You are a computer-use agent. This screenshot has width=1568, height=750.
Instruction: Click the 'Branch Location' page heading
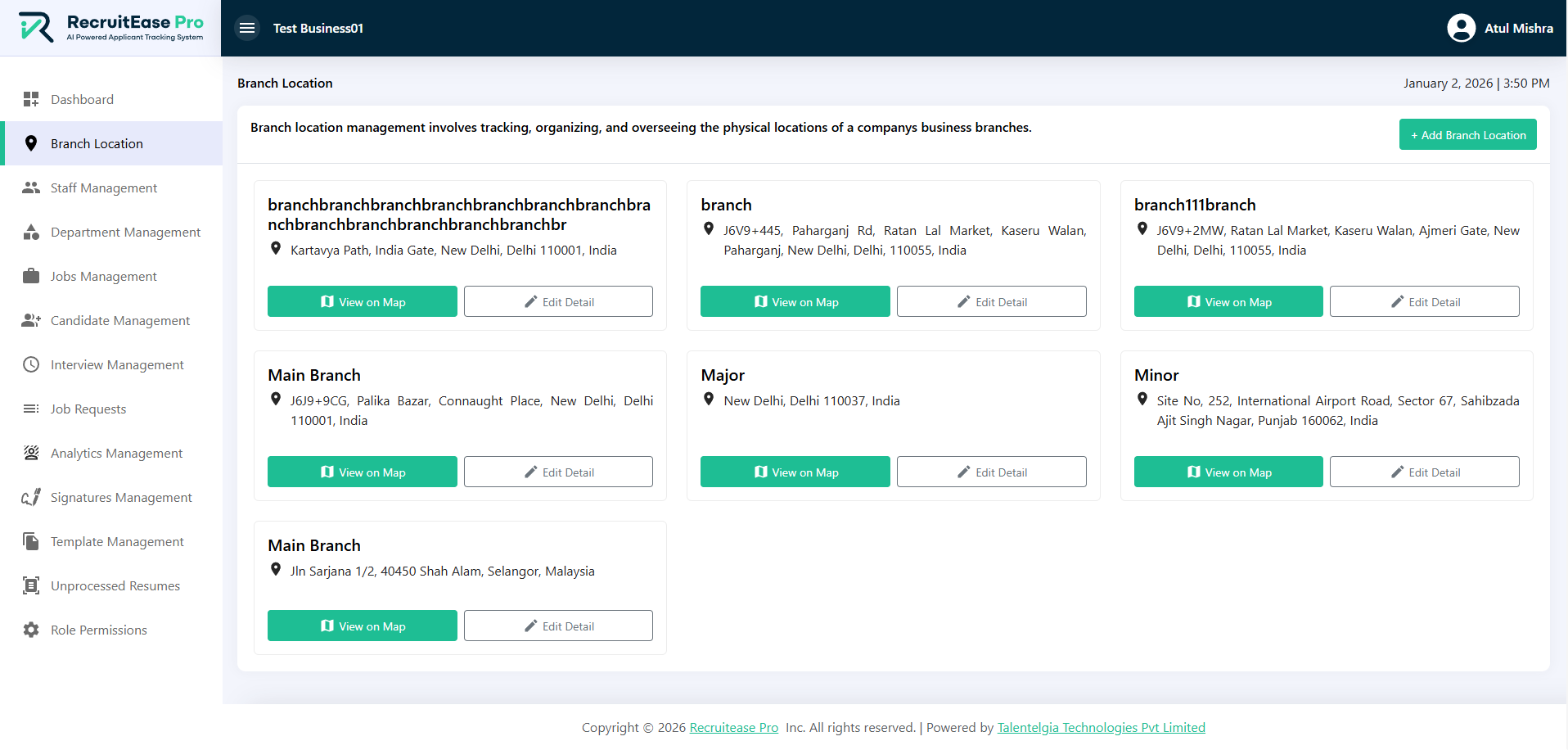click(x=285, y=83)
